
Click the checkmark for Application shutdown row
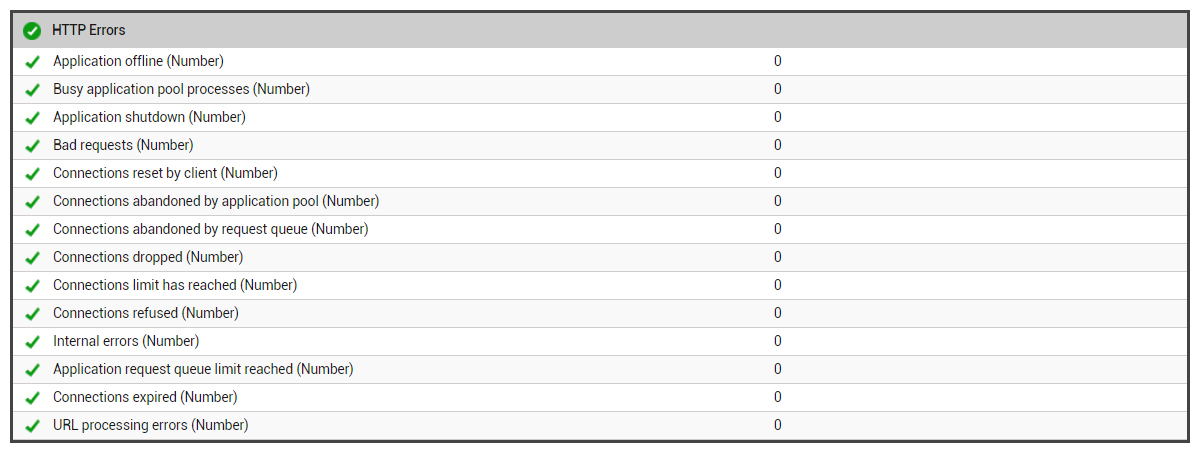pos(32,118)
